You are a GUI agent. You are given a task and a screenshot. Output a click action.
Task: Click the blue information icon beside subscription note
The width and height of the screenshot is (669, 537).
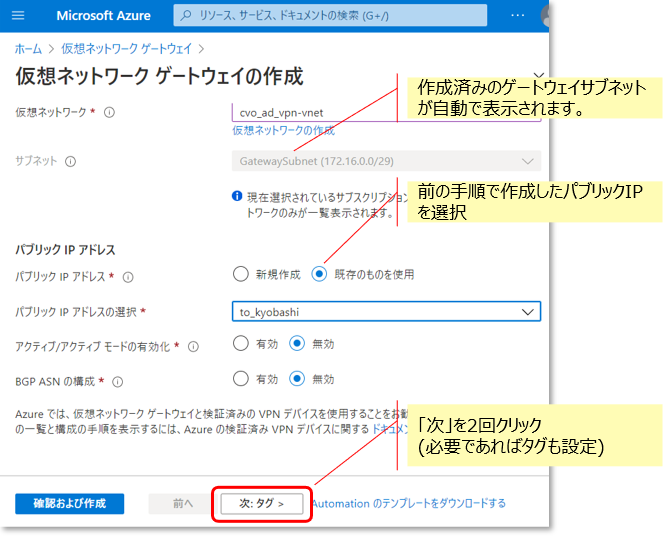237,196
